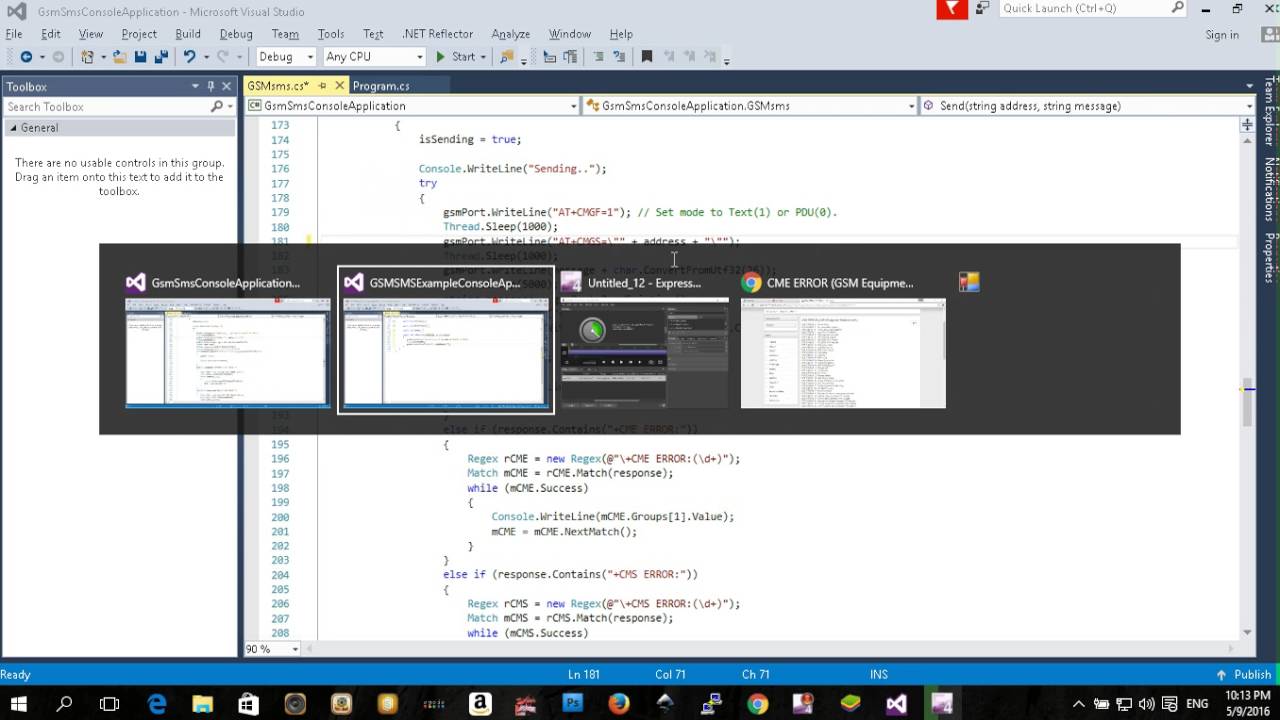Pin the GSMsms.cs tab
The height and width of the screenshot is (720, 1280).
pyautogui.click(x=322, y=86)
